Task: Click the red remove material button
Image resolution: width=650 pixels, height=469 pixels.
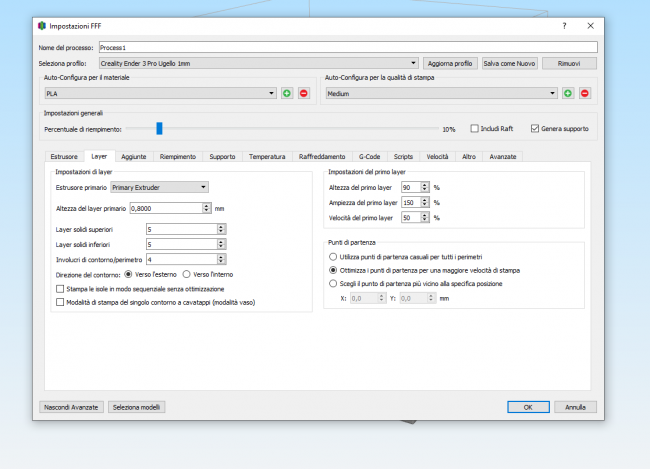Action: pyautogui.click(x=304, y=93)
